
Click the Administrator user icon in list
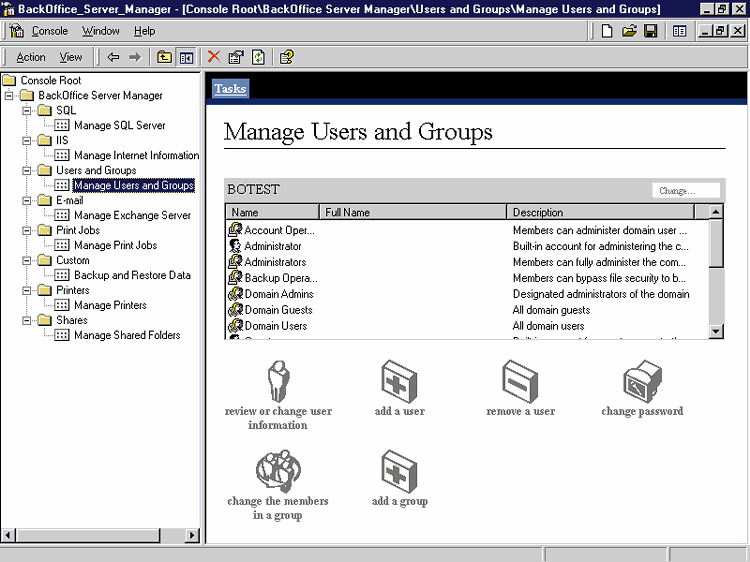point(235,246)
